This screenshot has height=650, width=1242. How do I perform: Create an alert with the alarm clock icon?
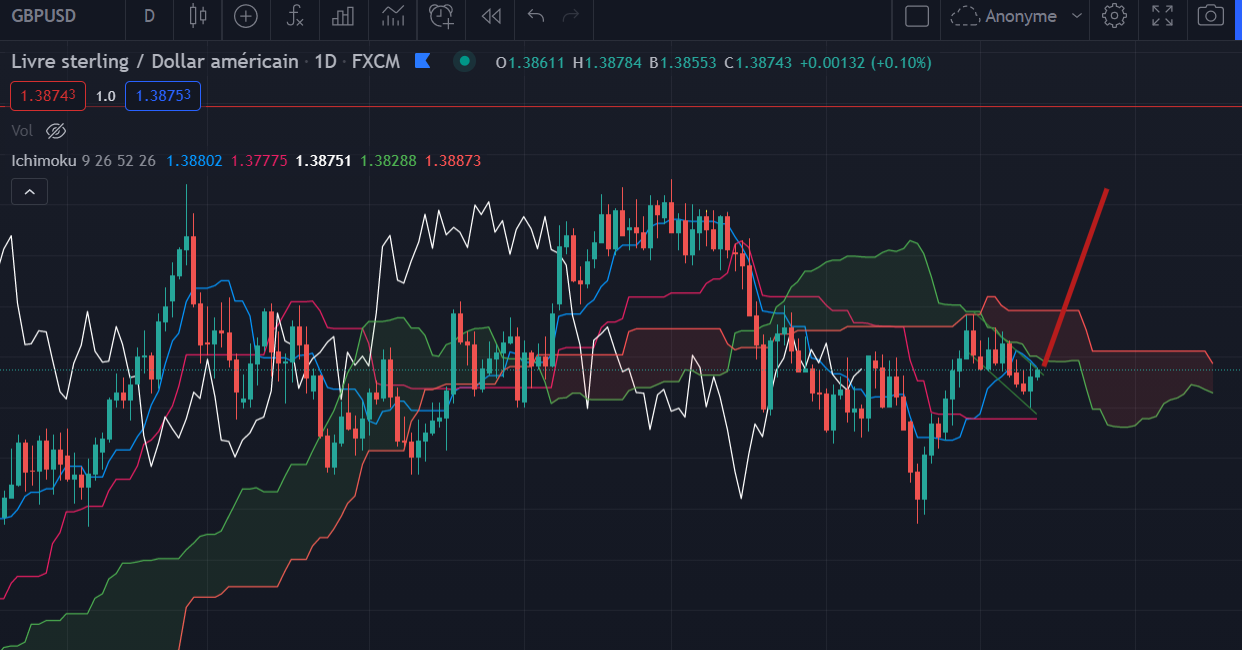tap(441, 16)
